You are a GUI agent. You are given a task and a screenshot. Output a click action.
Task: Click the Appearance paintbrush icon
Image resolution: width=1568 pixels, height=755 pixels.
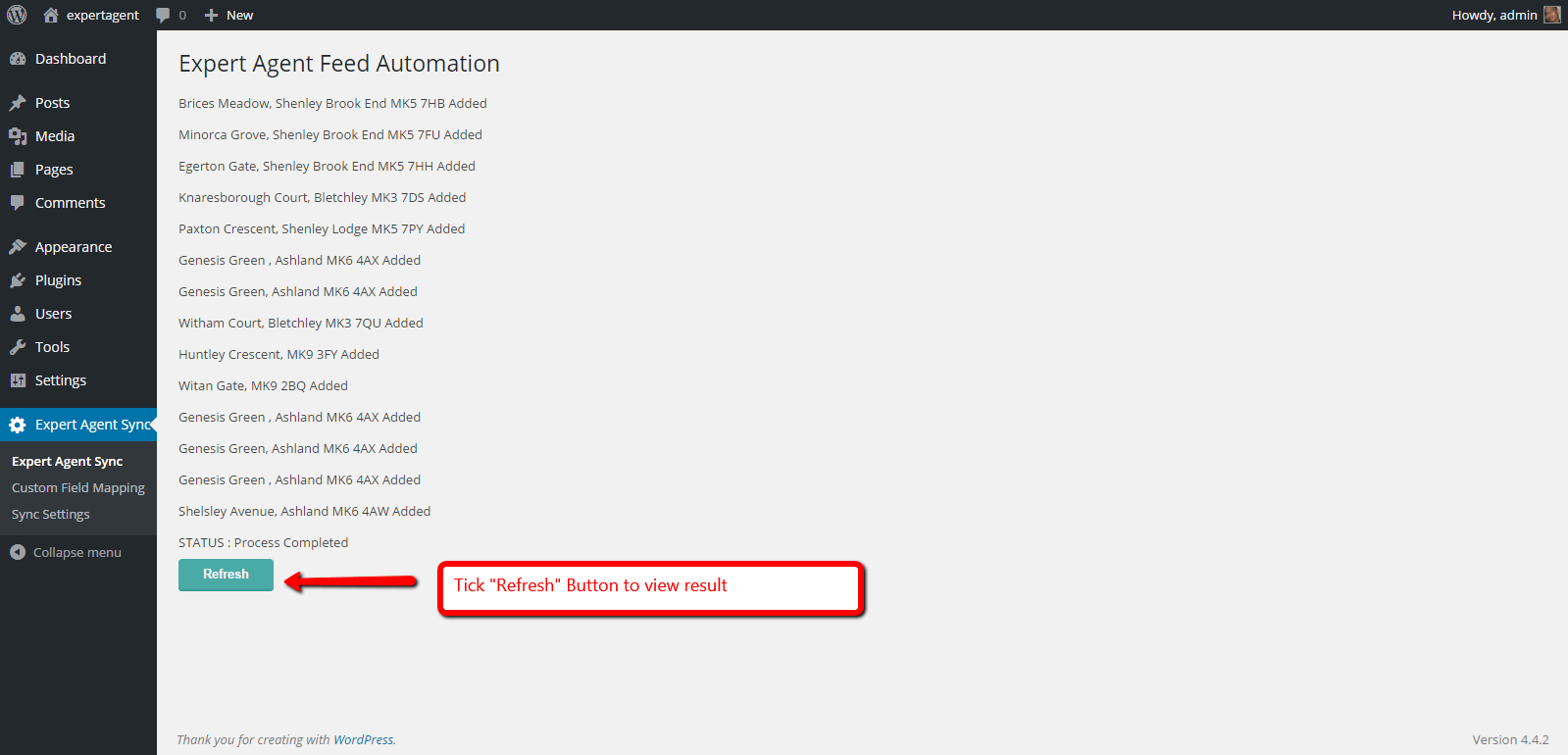coord(18,247)
